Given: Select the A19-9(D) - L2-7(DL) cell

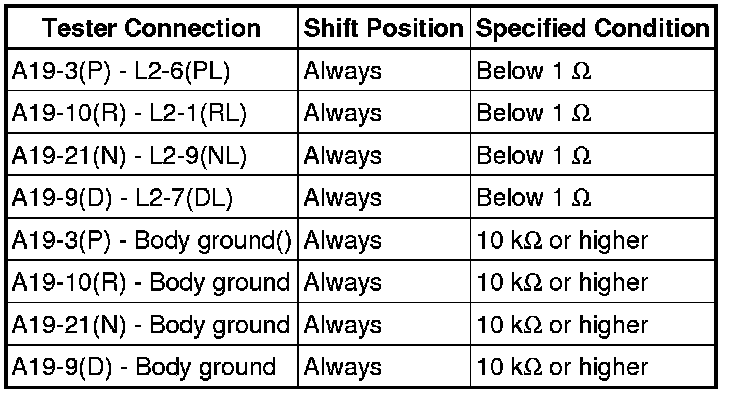Looking at the screenshot, I should [x=152, y=197].
